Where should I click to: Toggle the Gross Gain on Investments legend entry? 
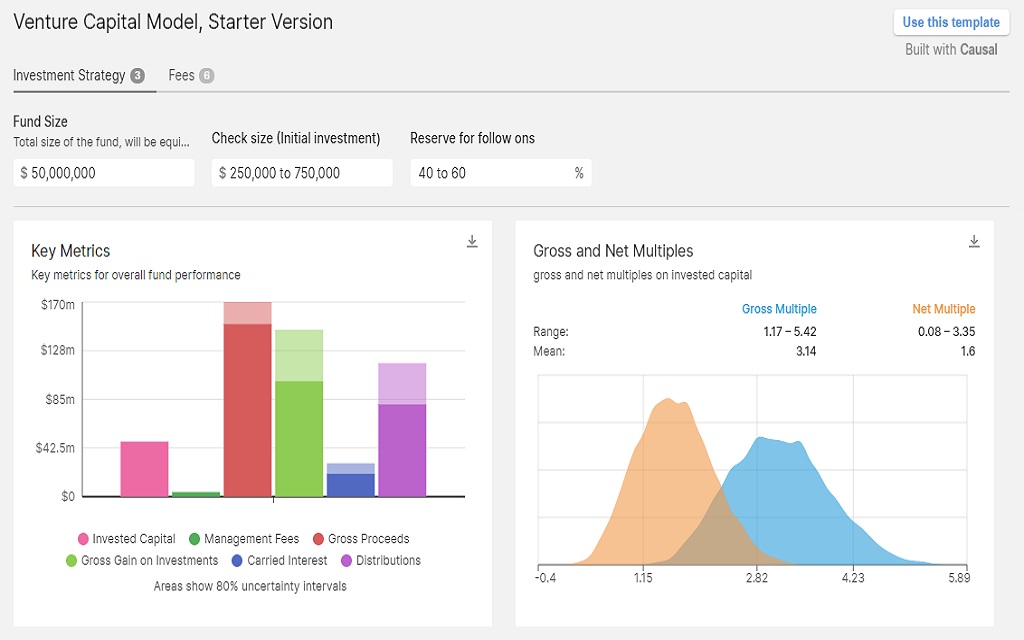(142, 560)
